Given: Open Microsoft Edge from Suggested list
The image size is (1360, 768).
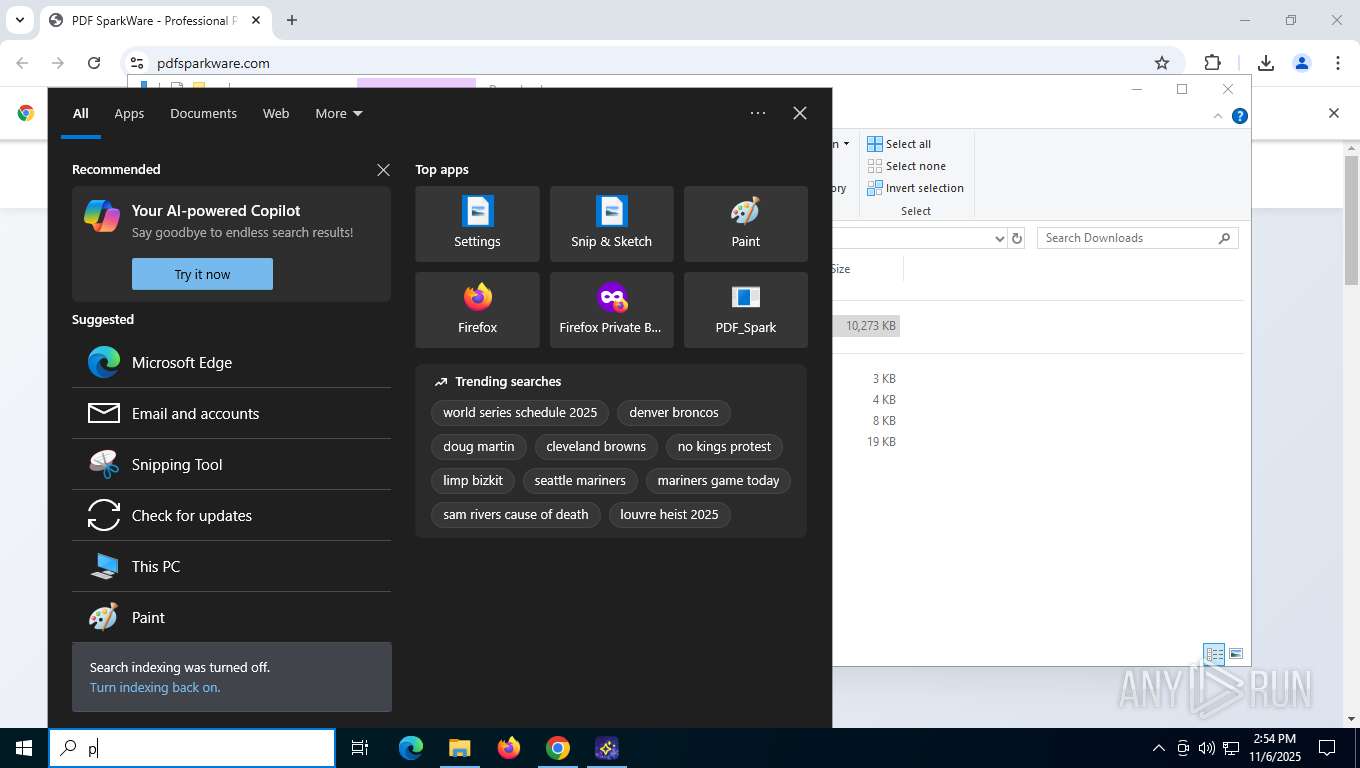Looking at the screenshot, I should coord(231,362).
